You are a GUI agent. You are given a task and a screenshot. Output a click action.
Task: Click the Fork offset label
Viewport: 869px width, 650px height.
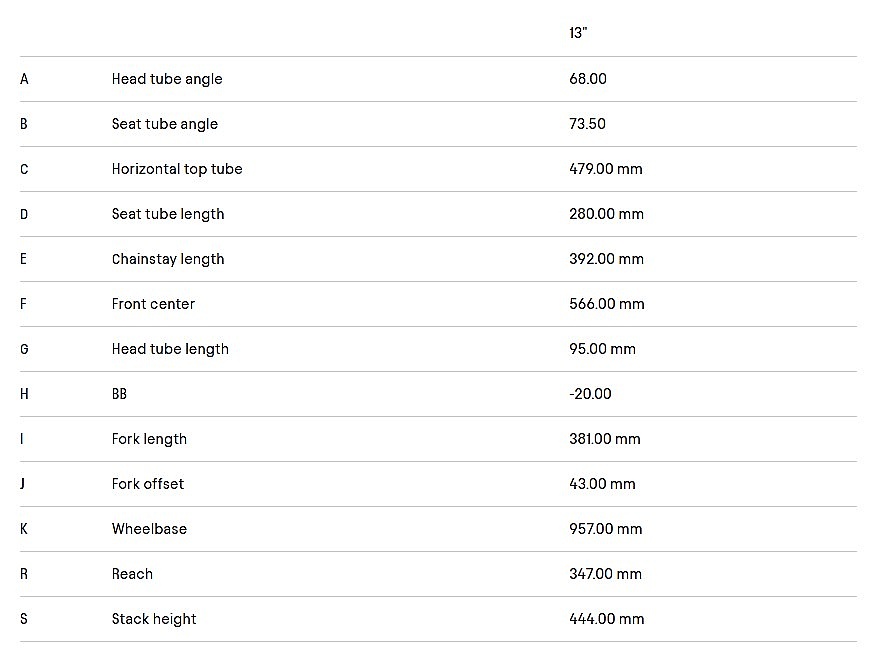[148, 484]
